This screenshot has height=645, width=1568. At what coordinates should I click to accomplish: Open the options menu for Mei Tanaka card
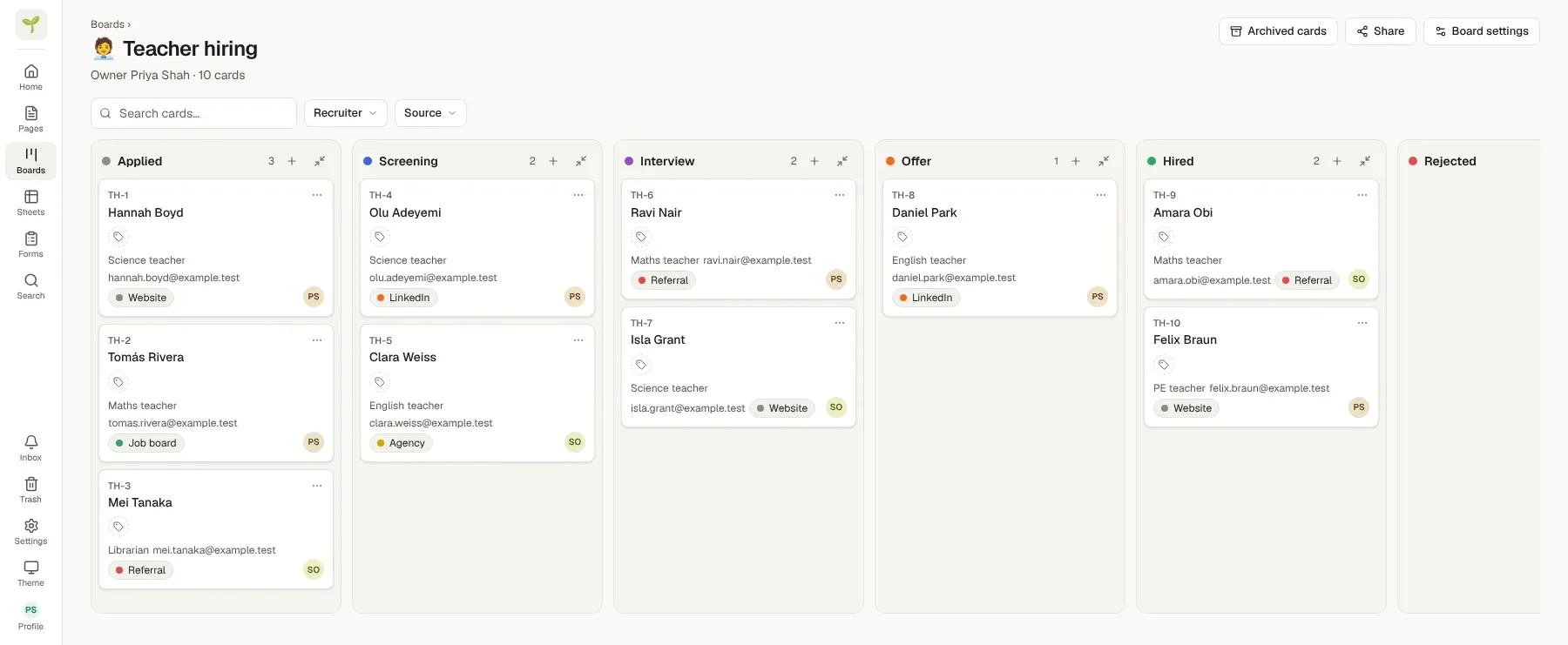(x=317, y=486)
